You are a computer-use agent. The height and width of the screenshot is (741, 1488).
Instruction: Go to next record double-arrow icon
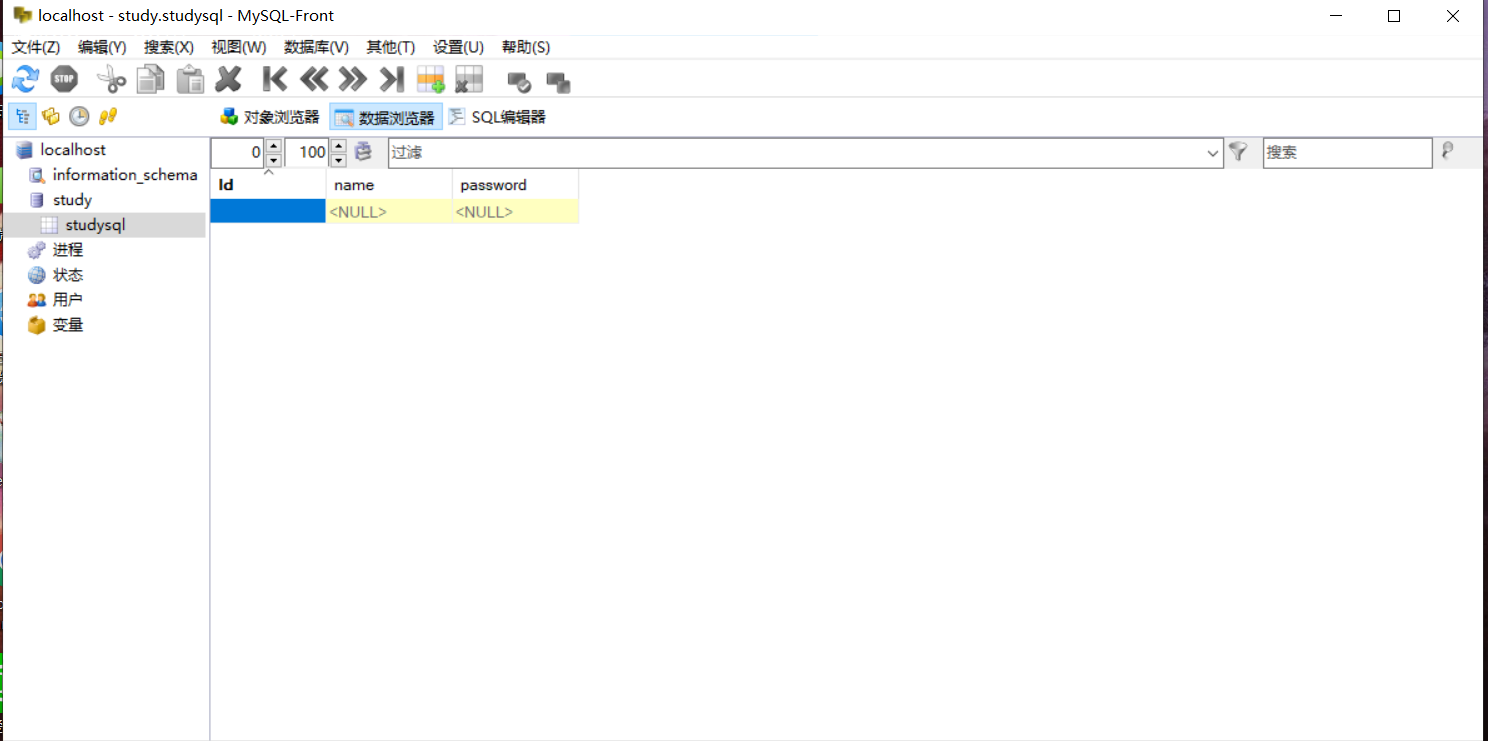click(352, 79)
